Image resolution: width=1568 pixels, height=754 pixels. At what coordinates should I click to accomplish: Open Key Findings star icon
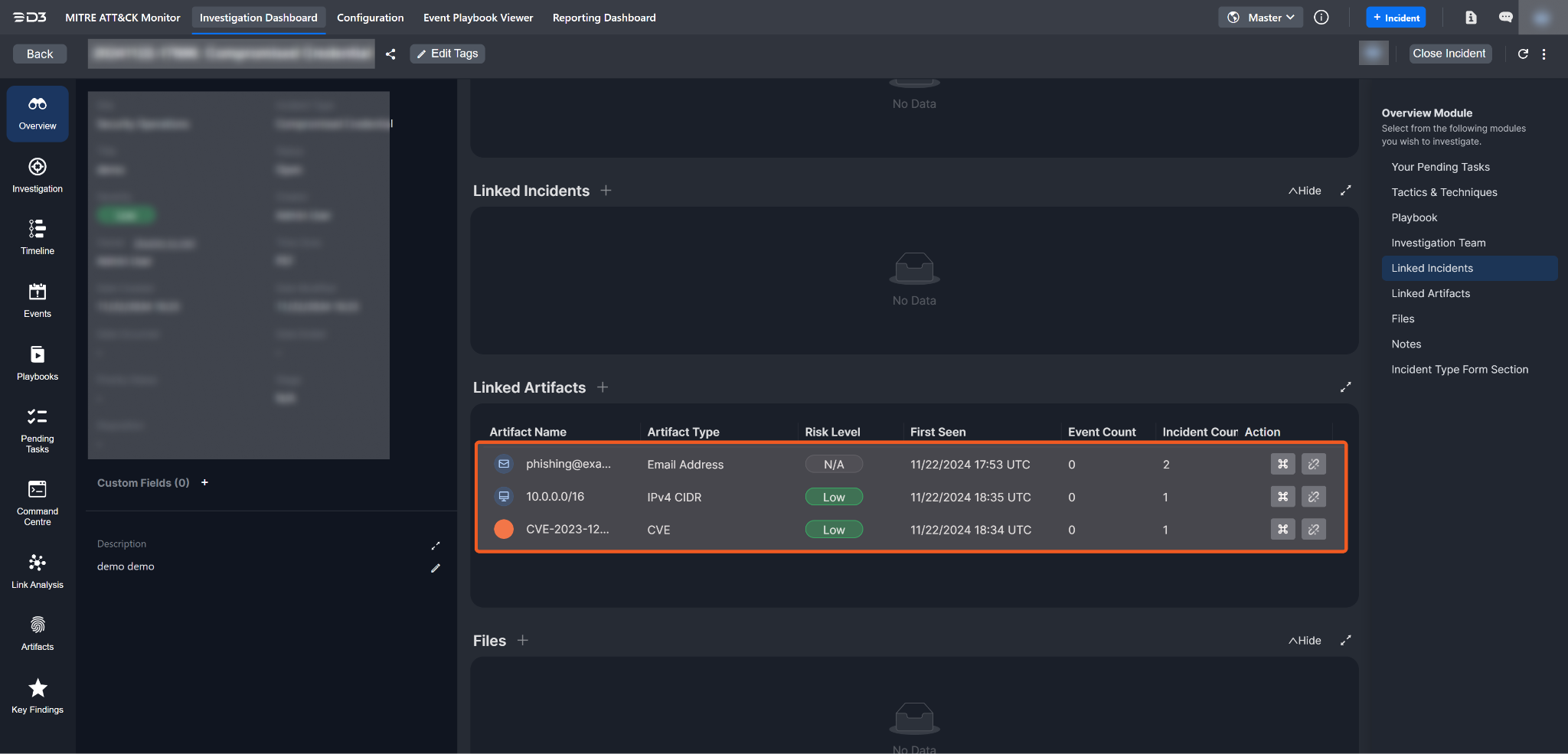tap(38, 695)
